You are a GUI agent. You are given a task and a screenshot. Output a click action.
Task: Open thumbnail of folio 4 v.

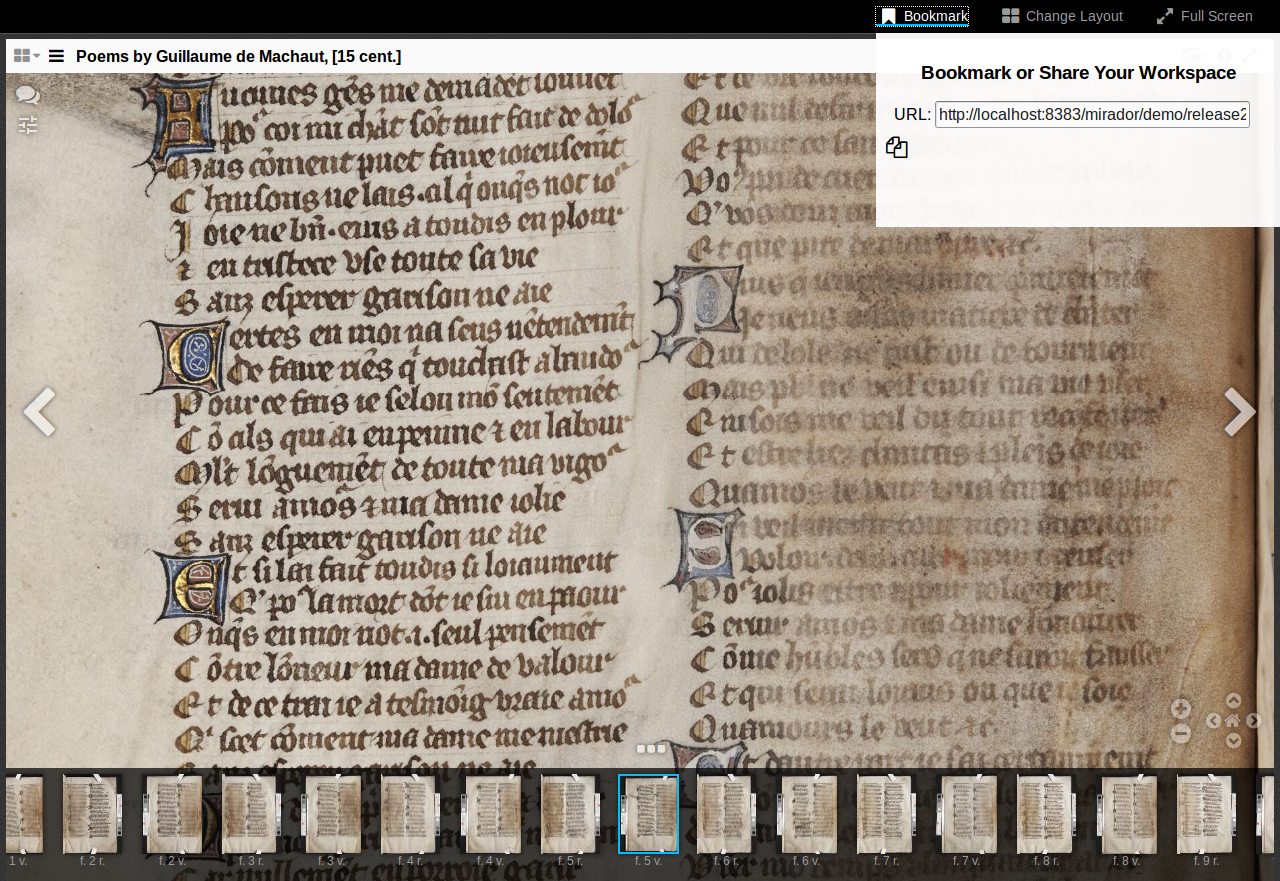490,814
